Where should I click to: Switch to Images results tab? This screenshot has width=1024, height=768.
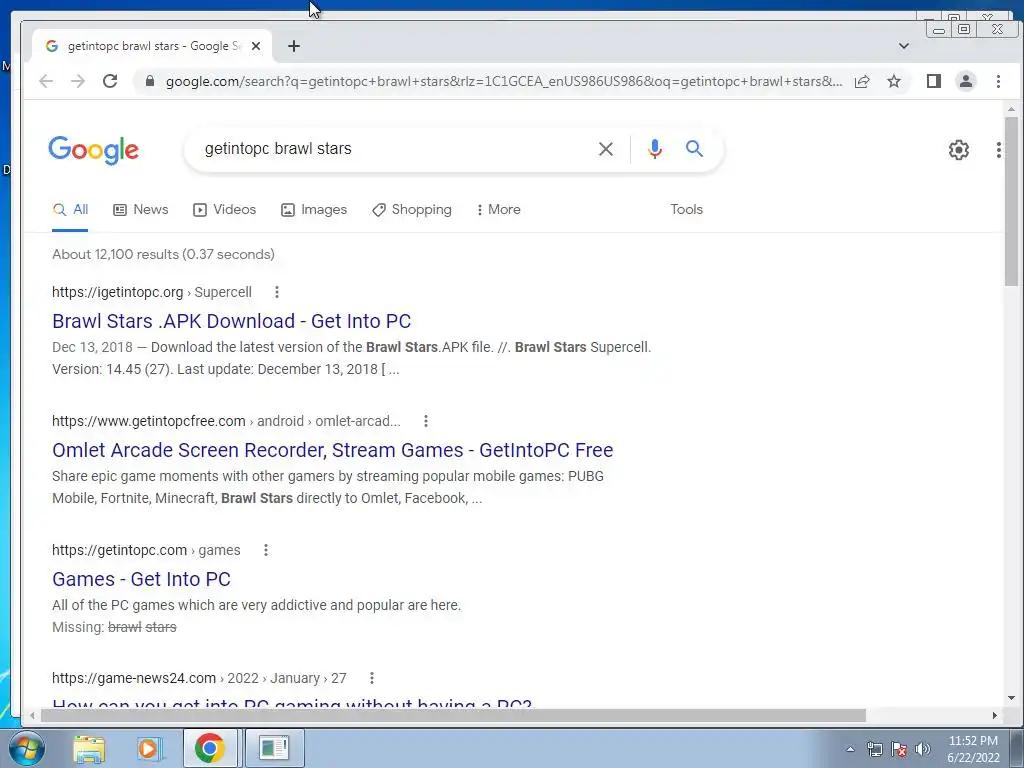point(313,210)
